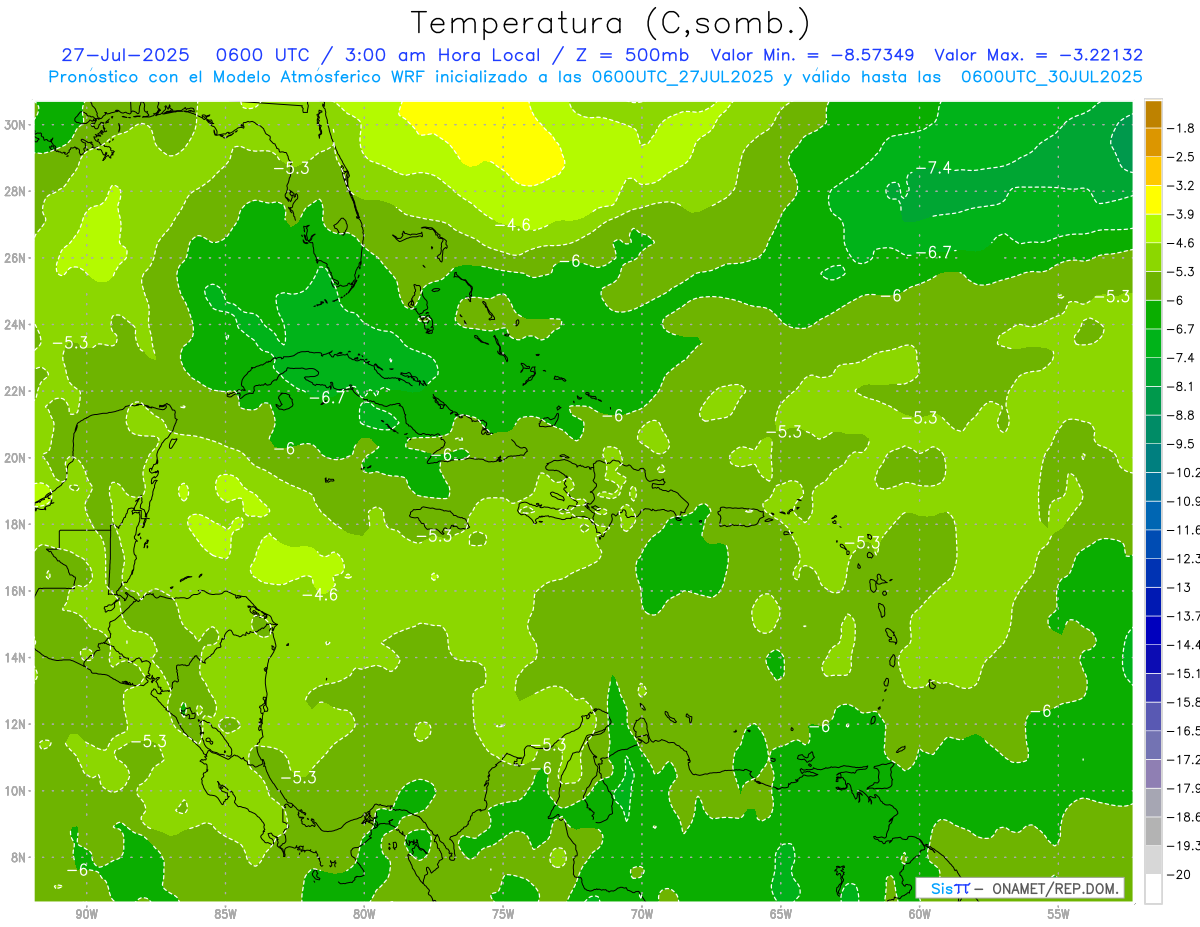The height and width of the screenshot is (927, 1200).
Task: Click the 30N latitude axis label
Action: point(15,125)
